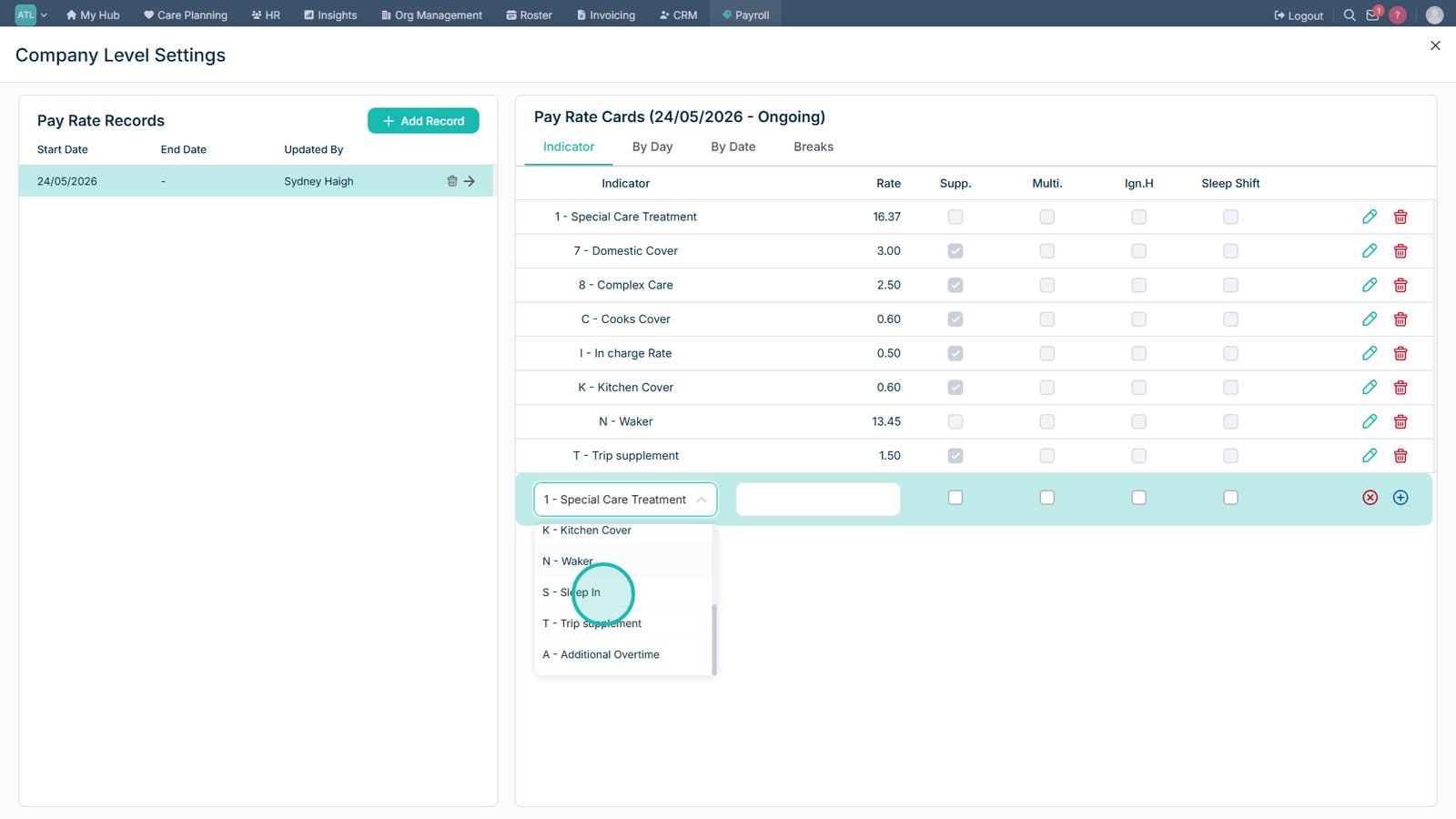Delete the Domestic Cover rate row
The width and height of the screenshot is (1456, 819).
pyautogui.click(x=1400, y=251)
